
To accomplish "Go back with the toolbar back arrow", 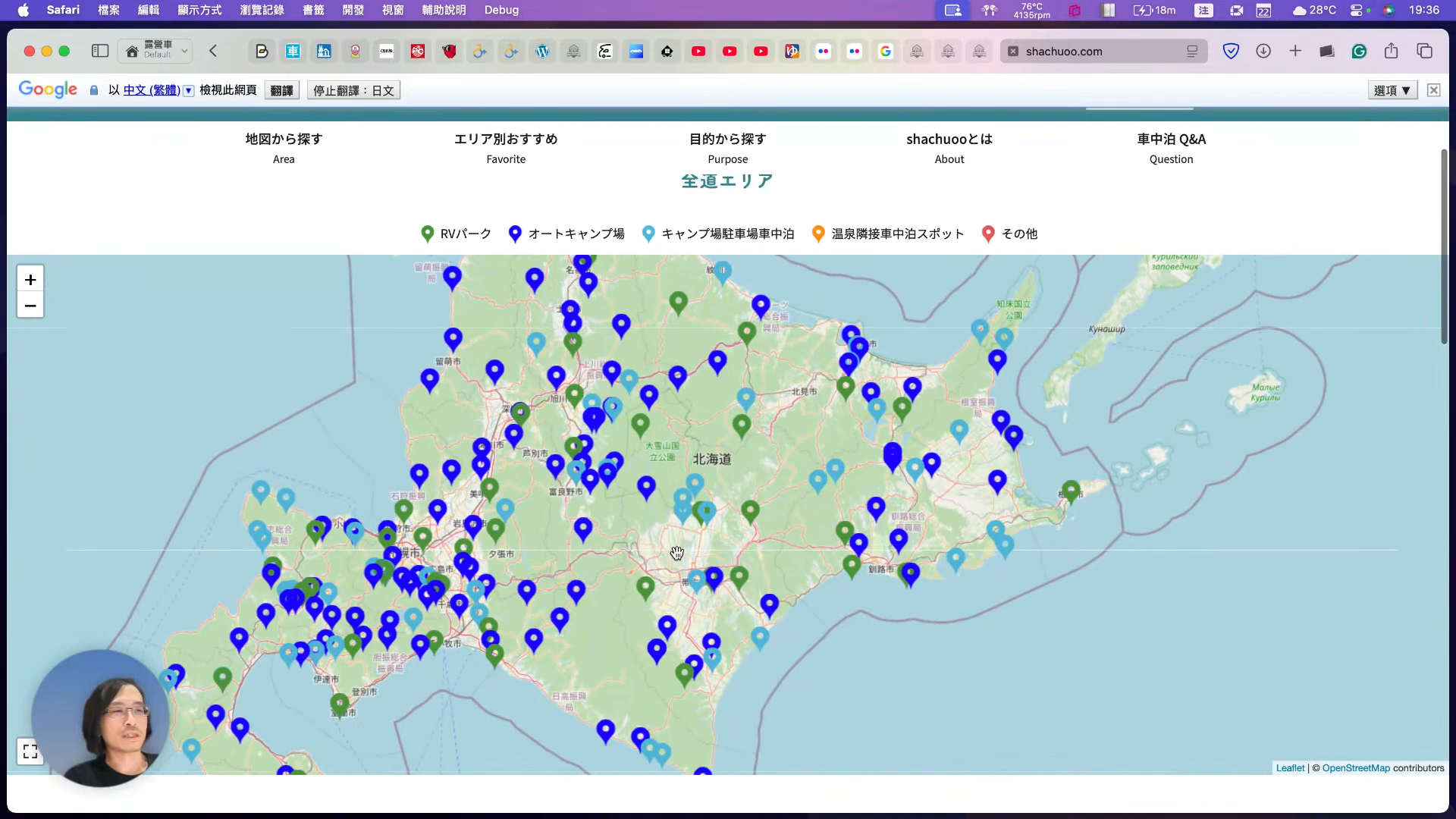I will click(213, 51).
